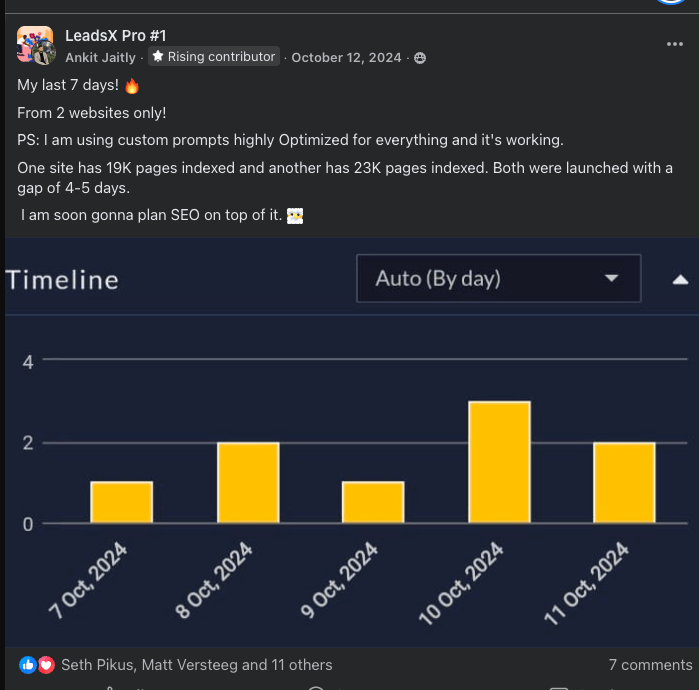This screenshot has width=699, height=690.
Task: Open the post options three-dot menu
Action: click(674, 44)
